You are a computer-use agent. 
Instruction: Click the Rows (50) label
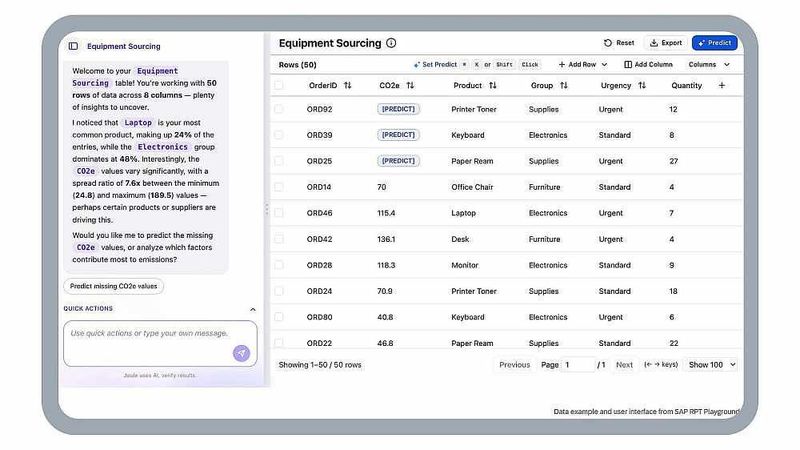(297, 65)
